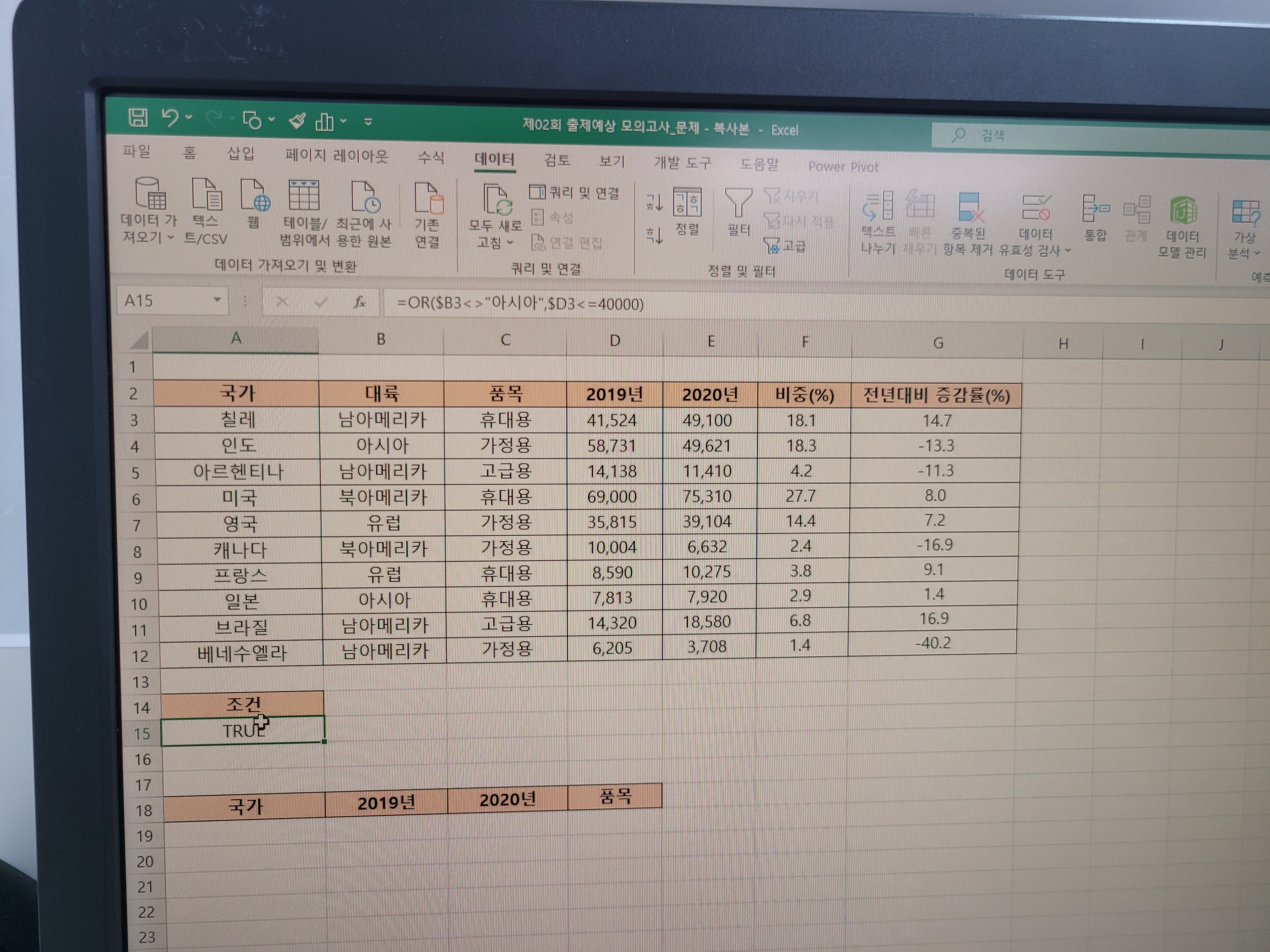Viewport: 1270px width, 952px height.
Task: Switch to the Formulas (수식) tab
Action: click(431, 157)
